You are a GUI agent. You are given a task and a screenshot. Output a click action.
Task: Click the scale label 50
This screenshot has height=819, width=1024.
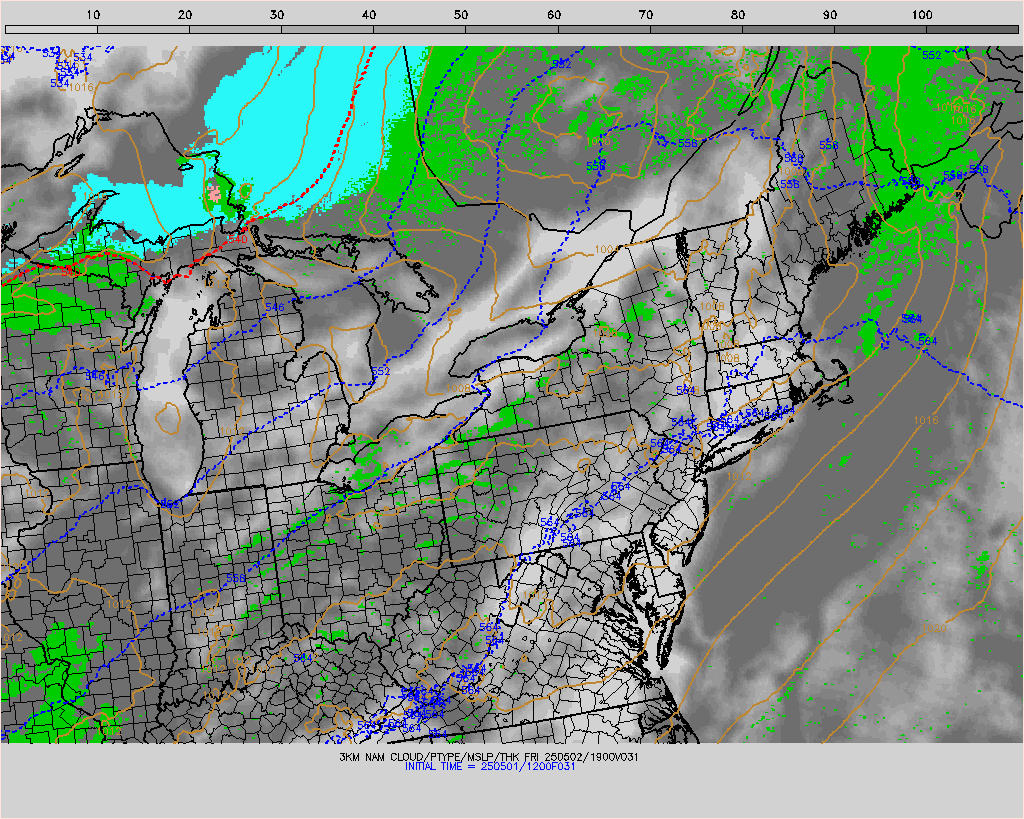coord(461,14)
